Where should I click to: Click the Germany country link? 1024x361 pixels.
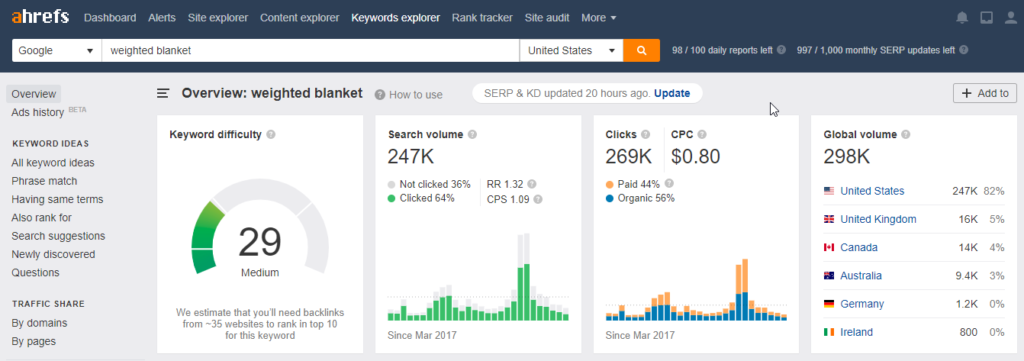(862, 304)
